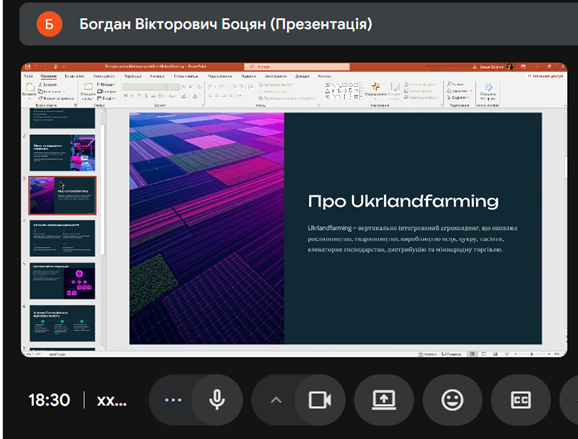Select slide 6 thumbnail
The image size is (578, 439).
click(62, 323)
